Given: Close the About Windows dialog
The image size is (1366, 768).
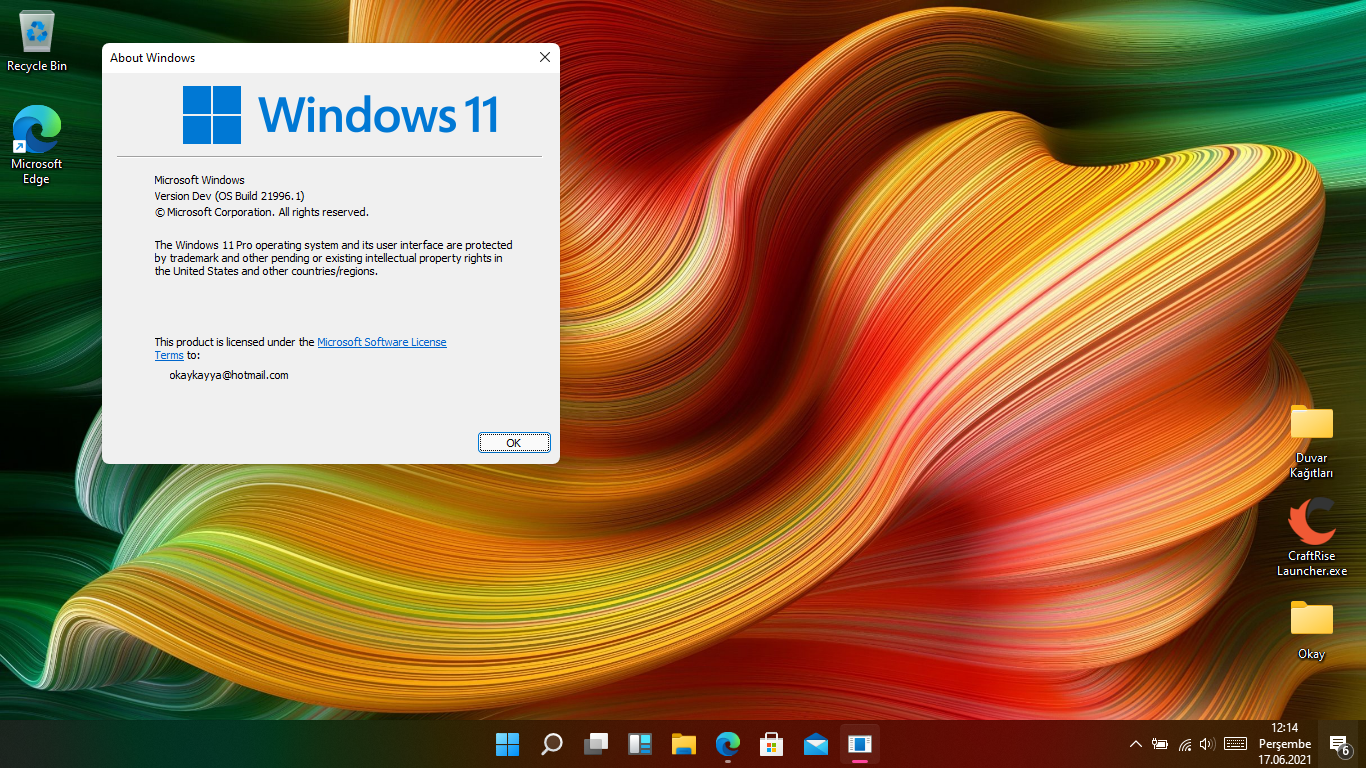Looking at the screenshot, I should (x=545, y=58).
